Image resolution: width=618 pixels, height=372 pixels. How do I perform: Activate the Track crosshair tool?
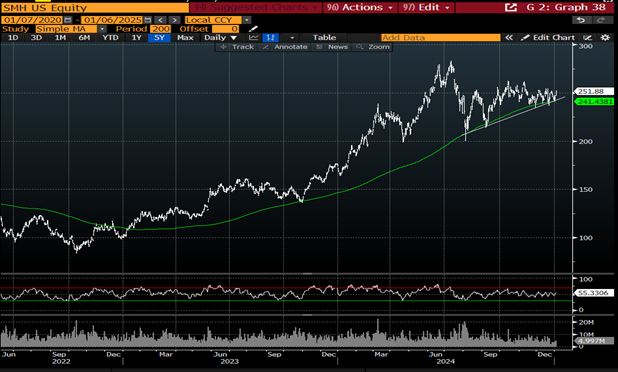coord(238,47)
